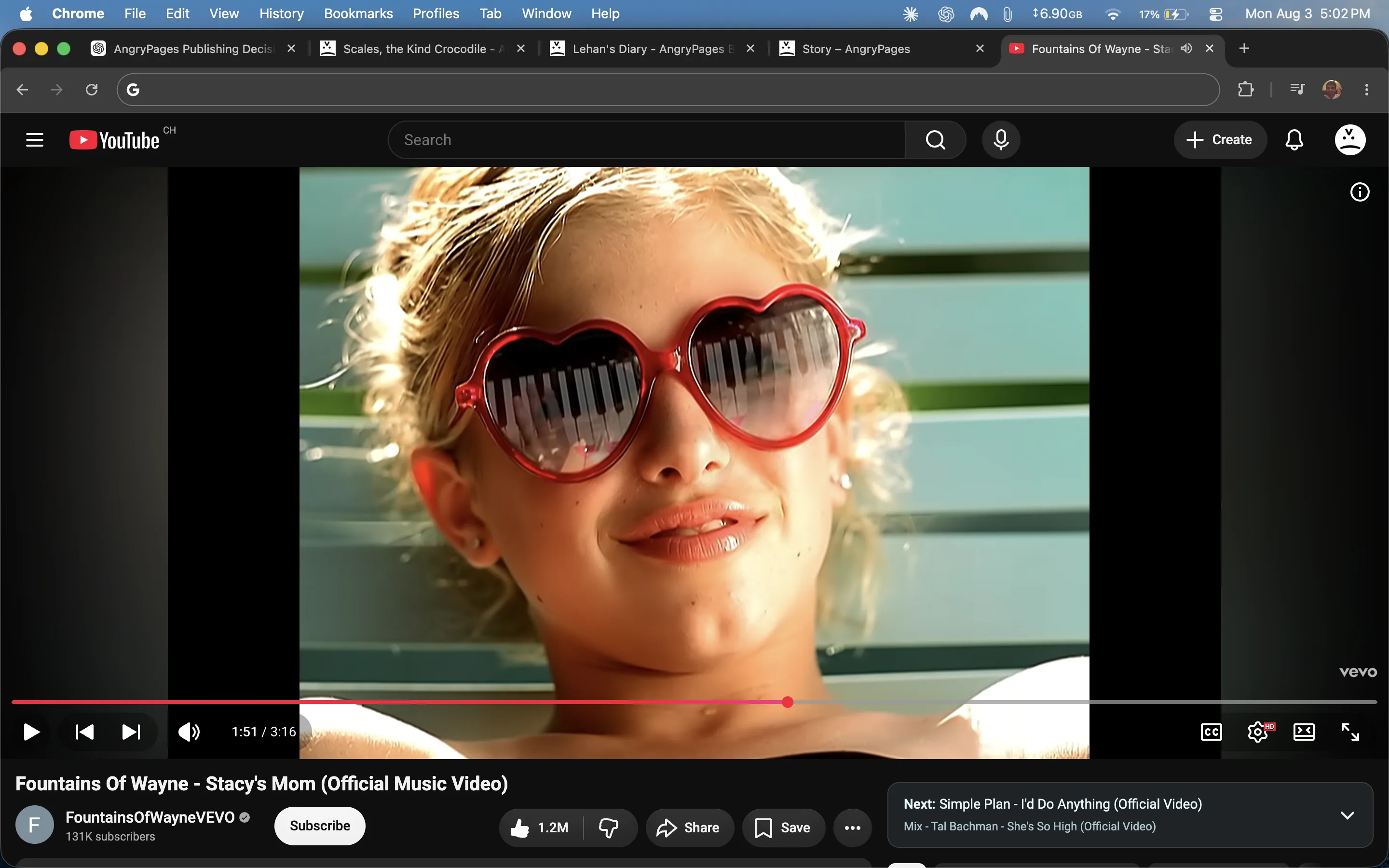Click the Create button

1220,139
